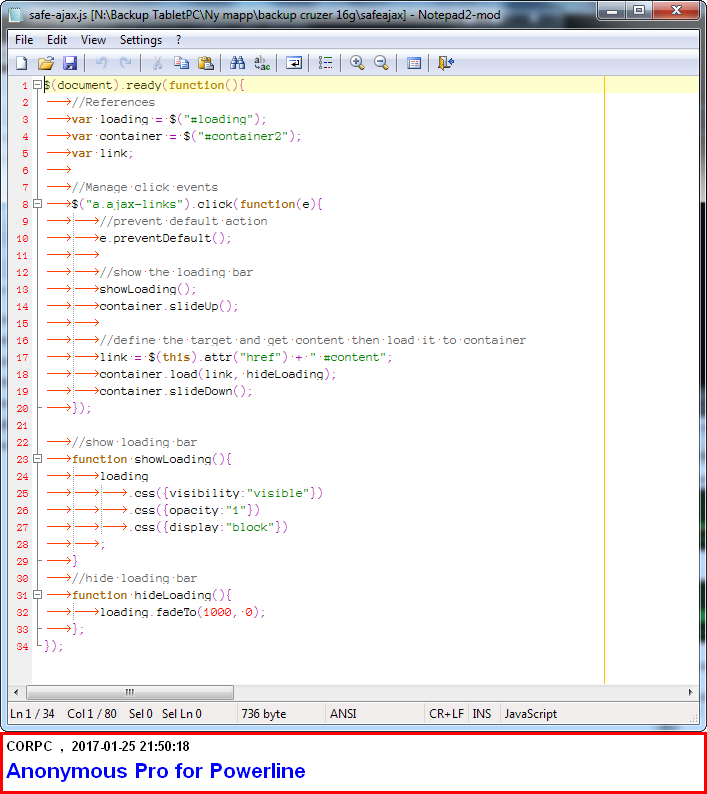Click the ANSI encoding label in status bar
This screenshot has width=707, height=794.
coord(343,714)
